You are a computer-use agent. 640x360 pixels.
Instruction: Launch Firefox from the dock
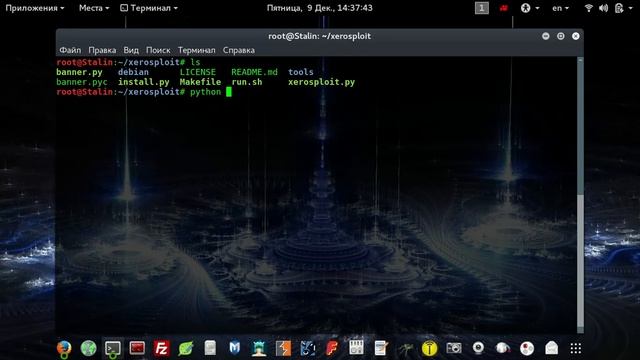tap(64, 348)
